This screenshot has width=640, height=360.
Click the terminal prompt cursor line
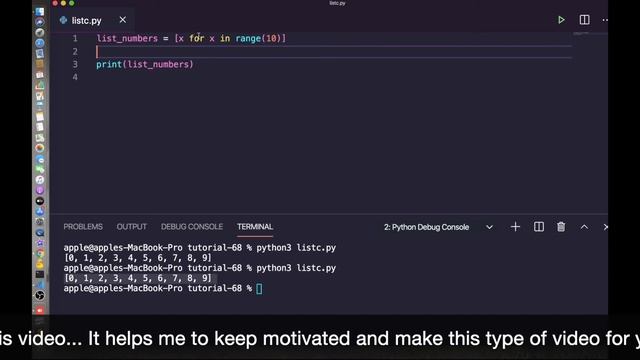[162, 289]
